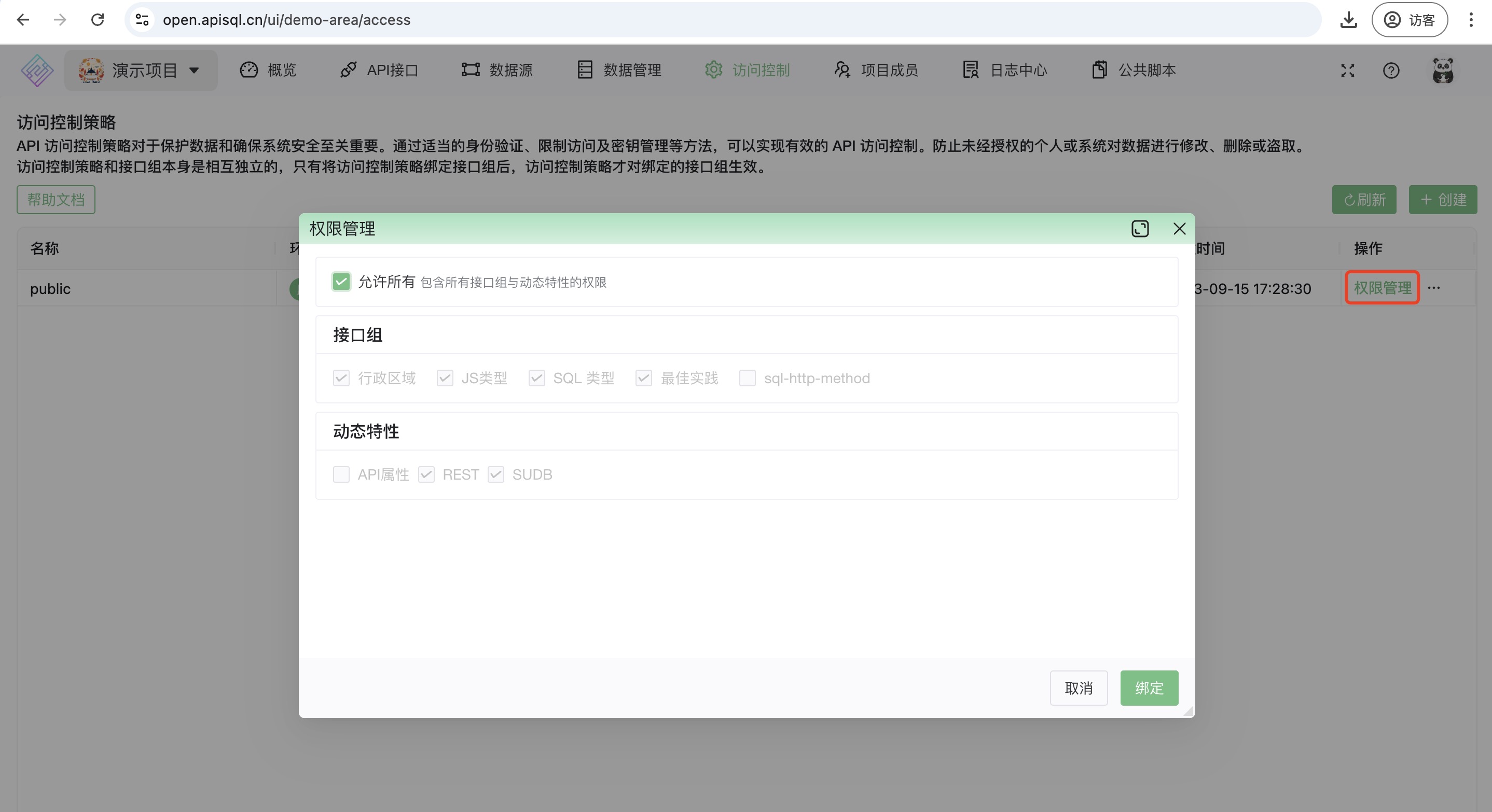This screenshot has height=812, width=1492.
Task: Check the API属性 dynamic feature
Action: [341, 474]
